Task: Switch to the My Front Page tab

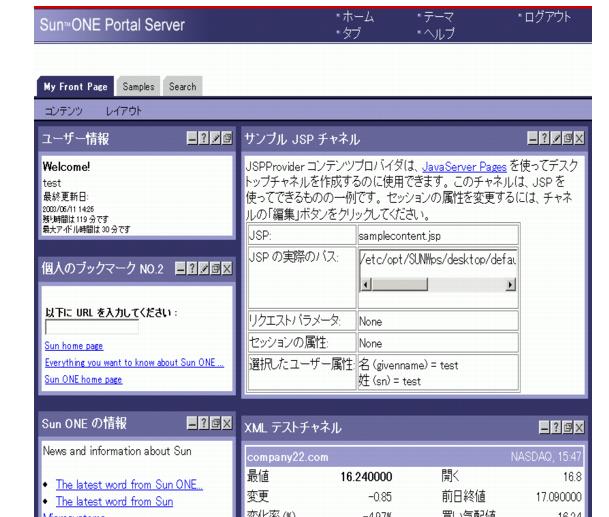Action: [75, 87]
